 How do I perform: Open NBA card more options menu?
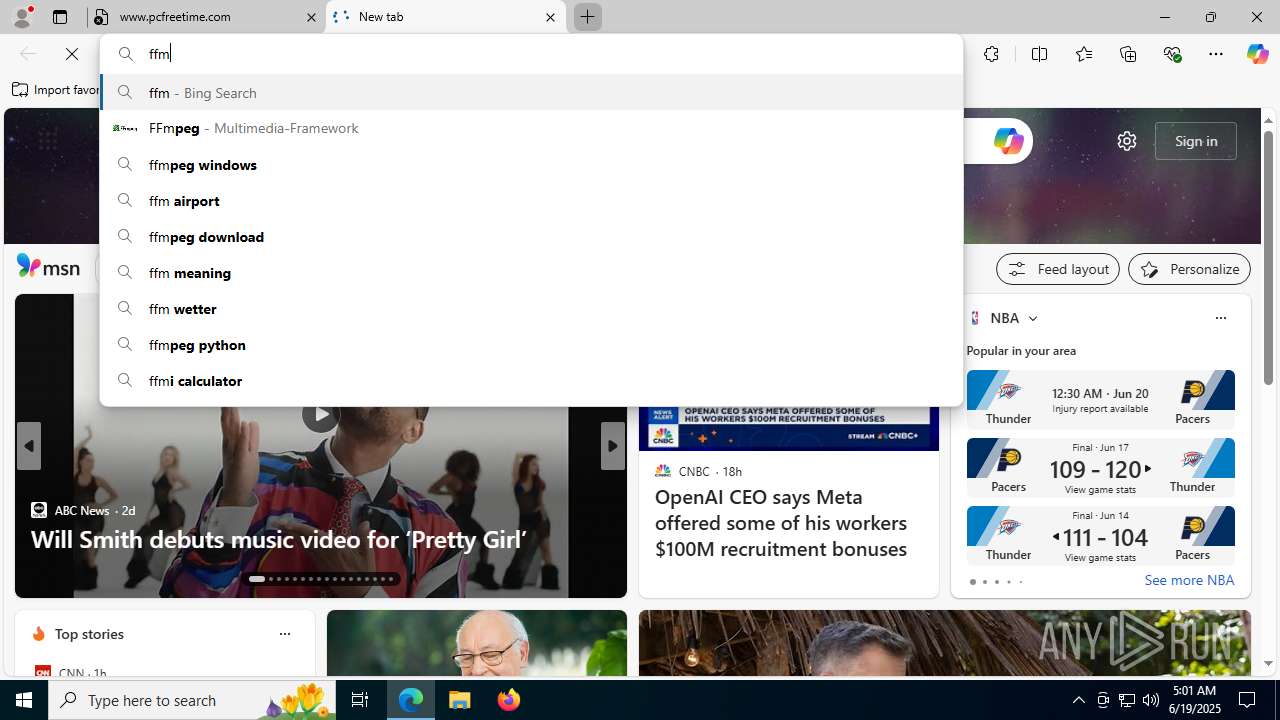[x=1220, y=318]
